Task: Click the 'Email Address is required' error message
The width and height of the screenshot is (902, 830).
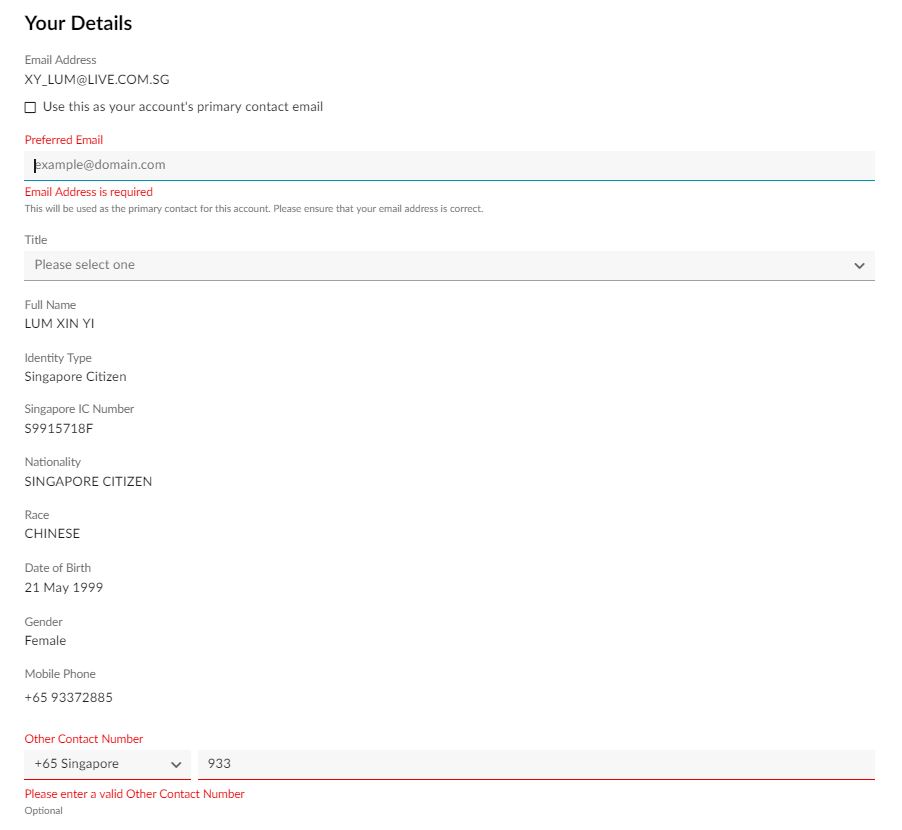Action: point(89,192)
